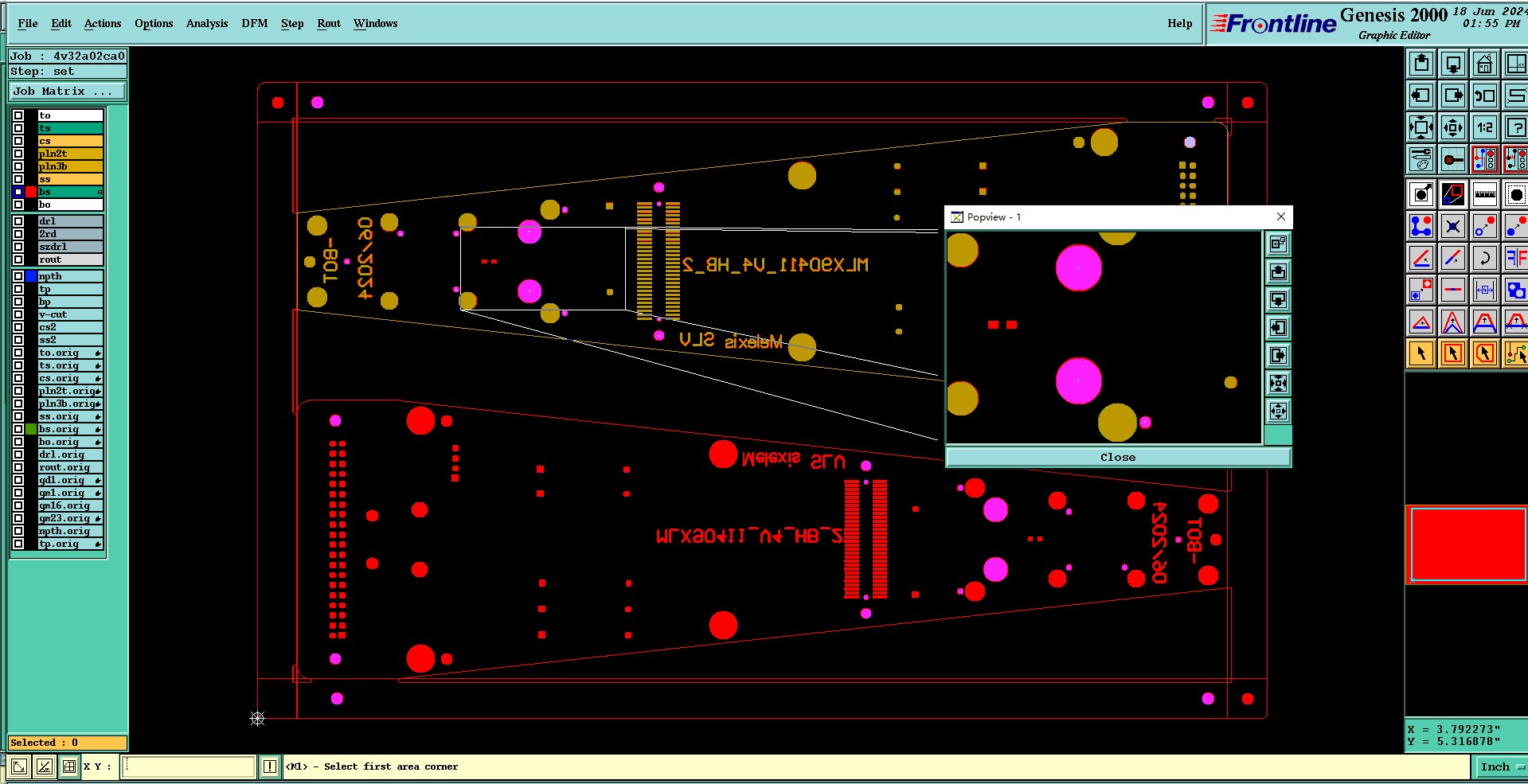Open the Analysis menu
Viewport: 1528px width, 784px height.
207,23
